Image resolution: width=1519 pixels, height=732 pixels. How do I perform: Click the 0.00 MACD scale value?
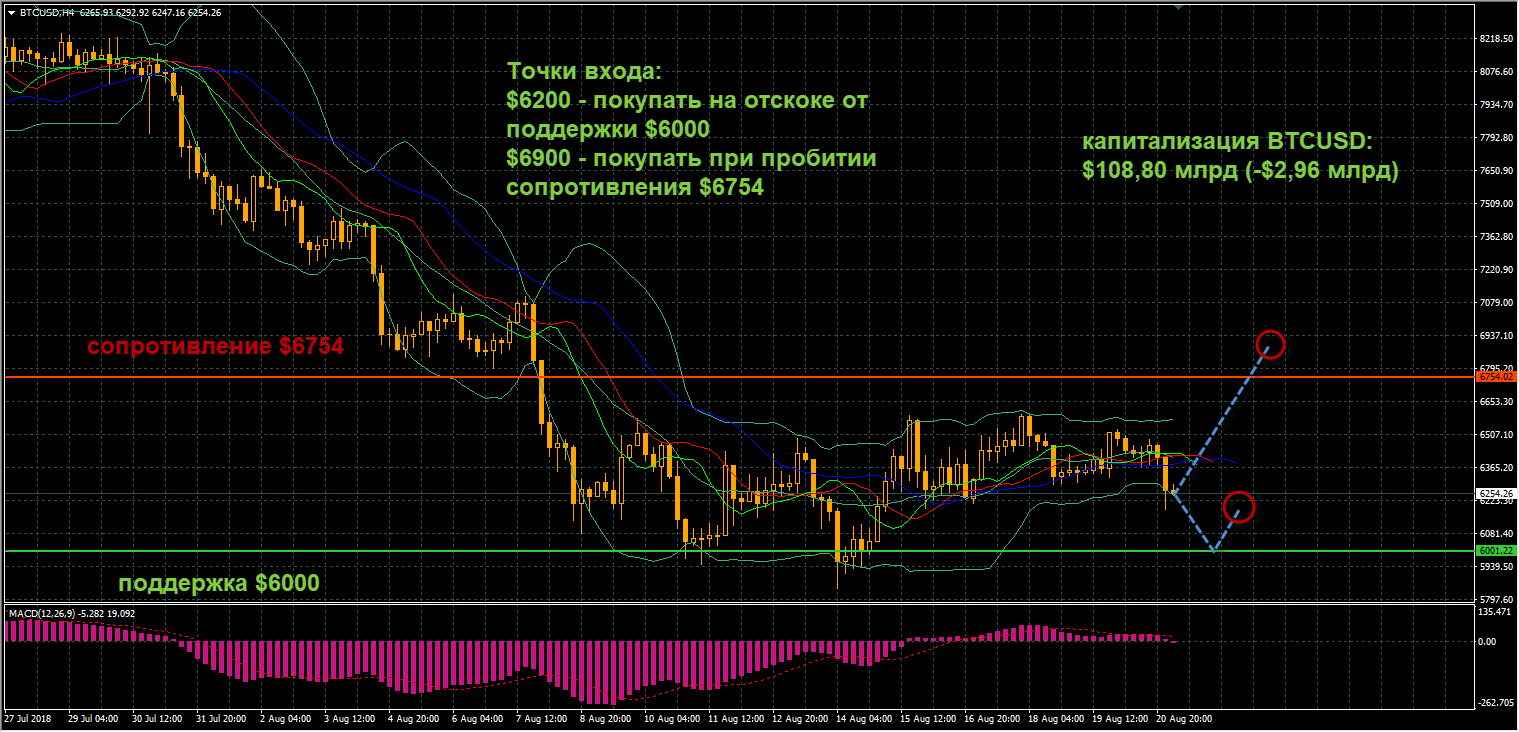click(1487, 642)
